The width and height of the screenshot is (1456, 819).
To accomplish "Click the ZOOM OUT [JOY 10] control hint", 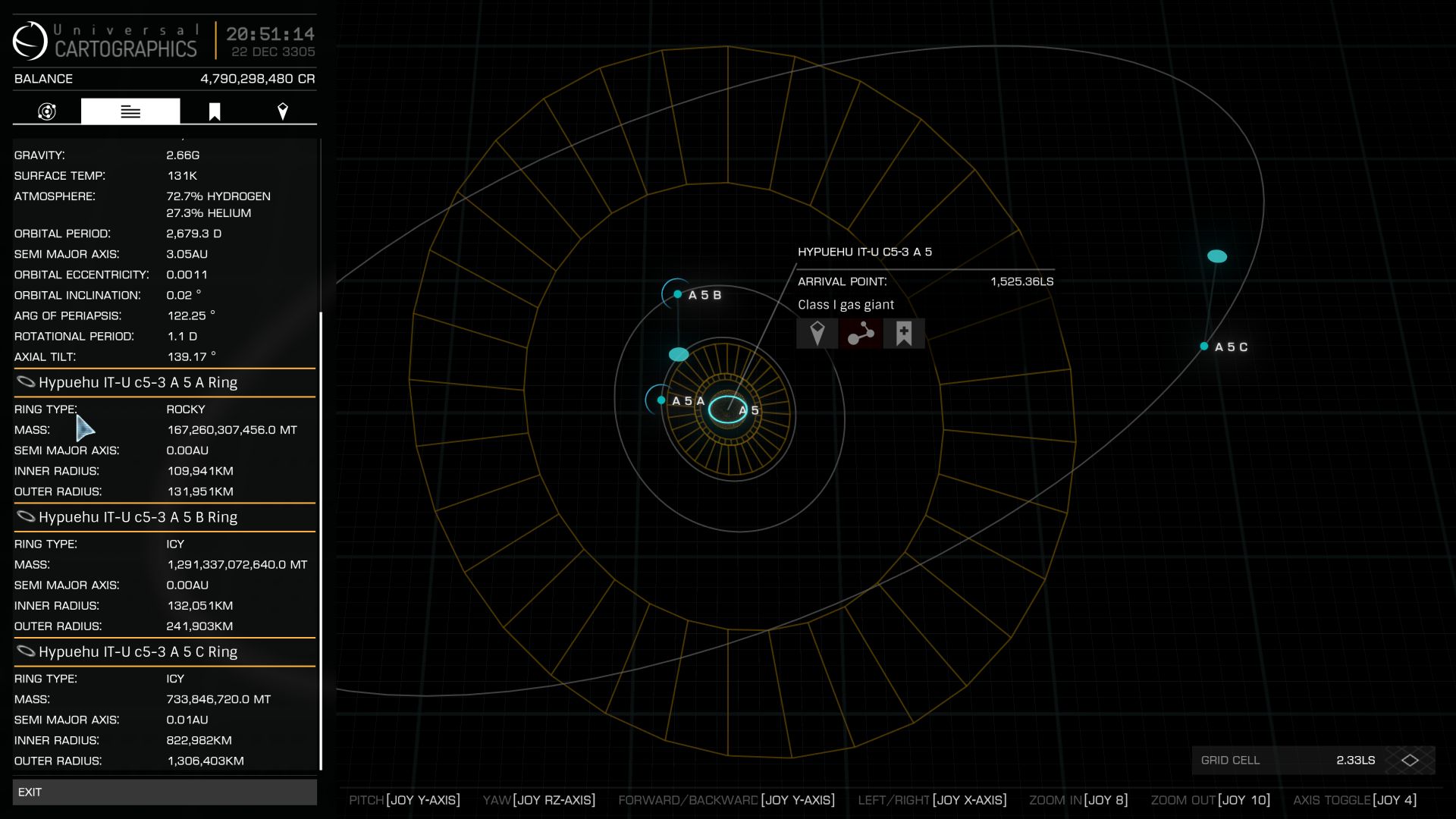I will [x=1210, y=800].
